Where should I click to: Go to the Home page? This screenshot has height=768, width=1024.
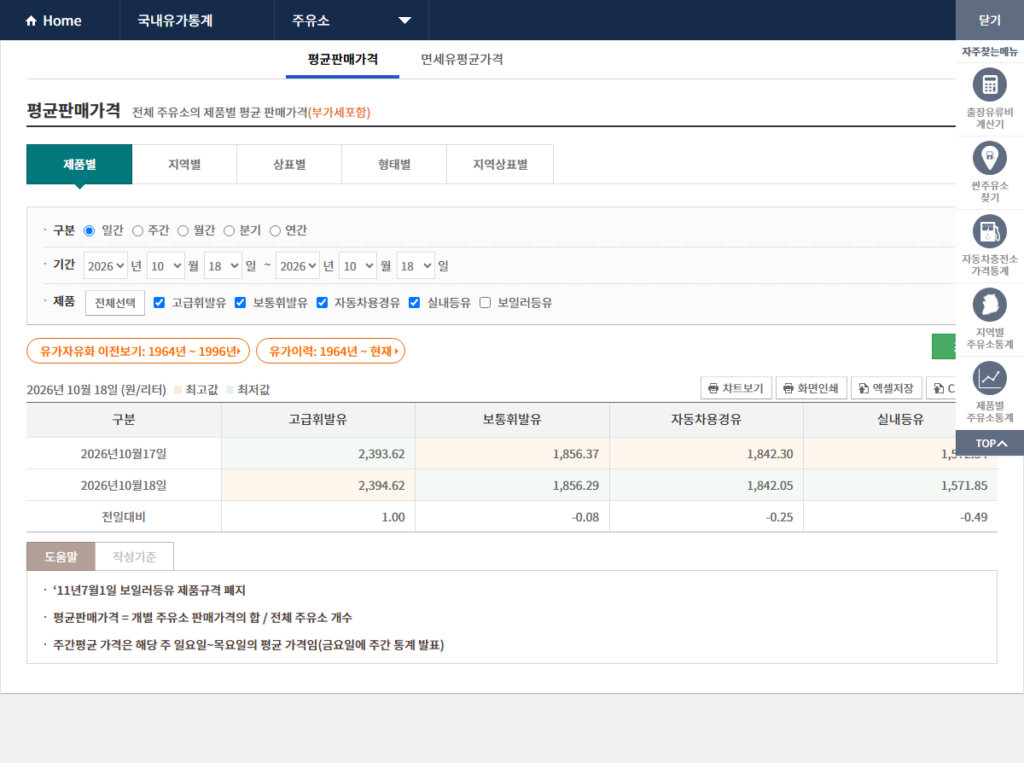[54, 21]
